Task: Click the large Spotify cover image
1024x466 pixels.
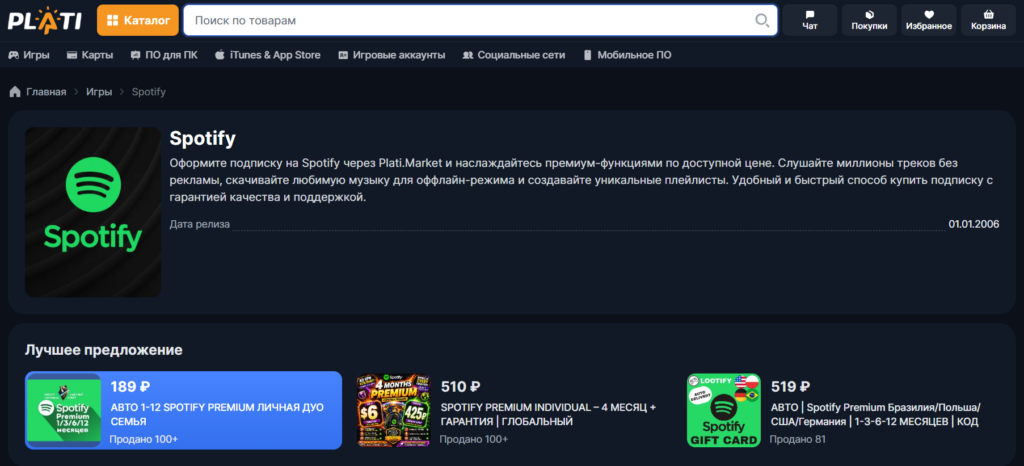Action: (x=93, y=212)
